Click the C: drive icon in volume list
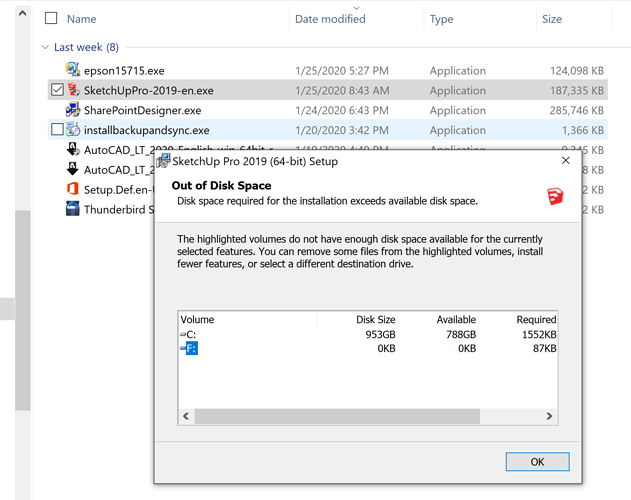The height and width of the screenshot is (500, 631). (183, 334)
